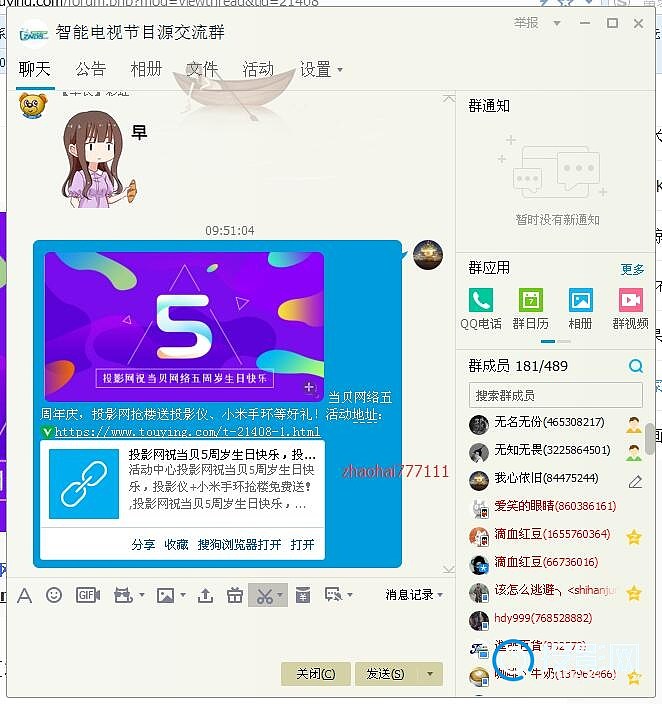
Task: Click the chat bubble more-tools icon
Action: point(333,595)
